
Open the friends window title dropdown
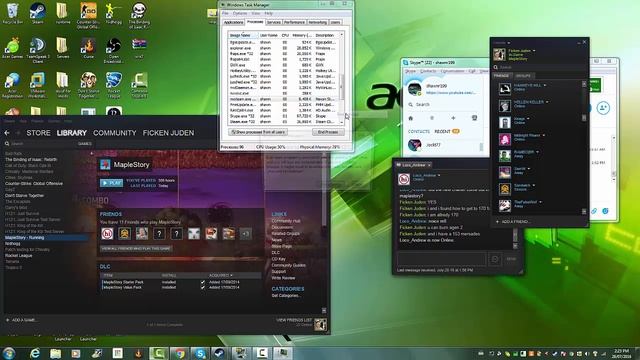click(509, 43)
